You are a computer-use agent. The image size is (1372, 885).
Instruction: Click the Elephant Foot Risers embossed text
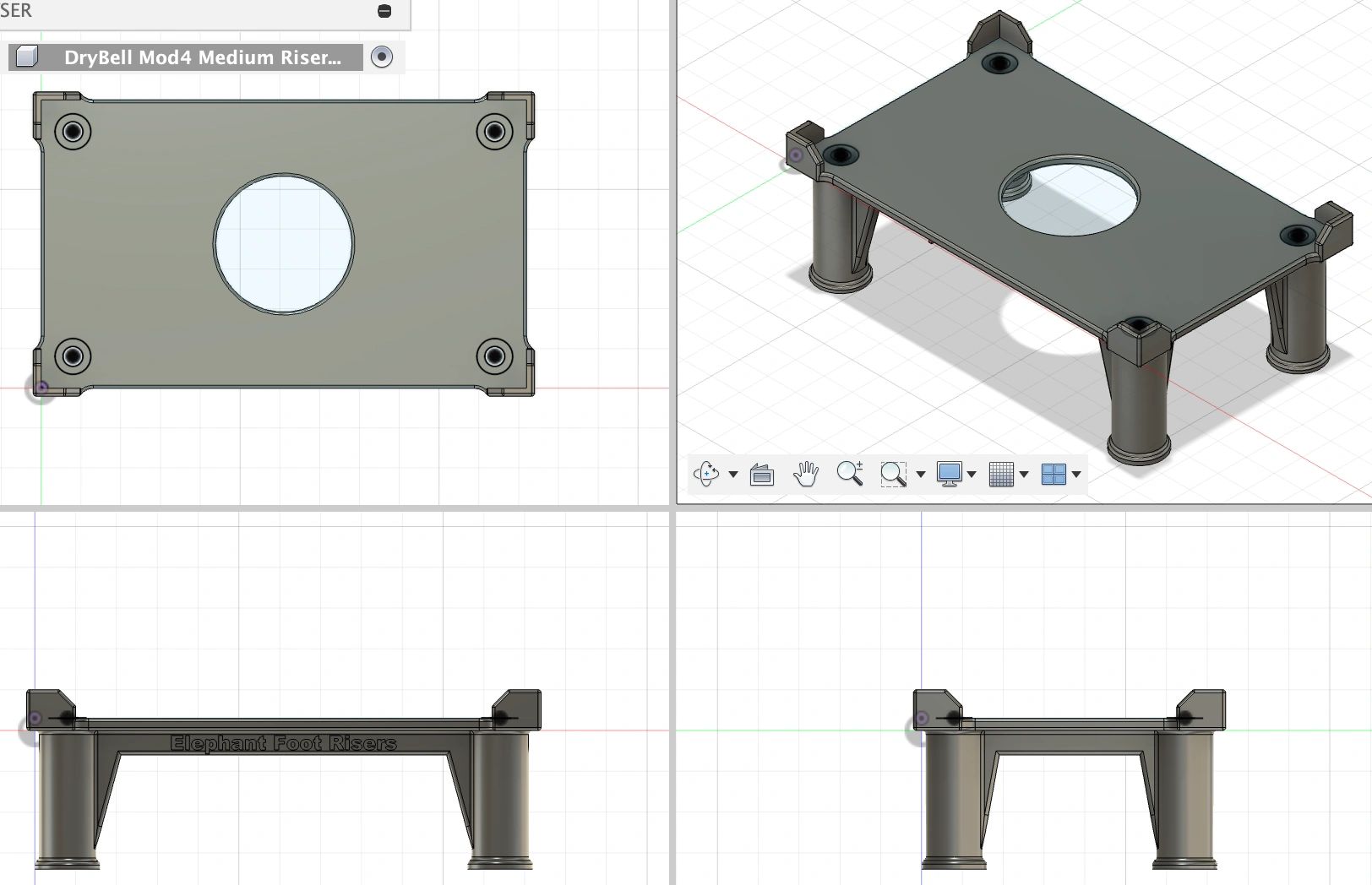coord(283,743)
